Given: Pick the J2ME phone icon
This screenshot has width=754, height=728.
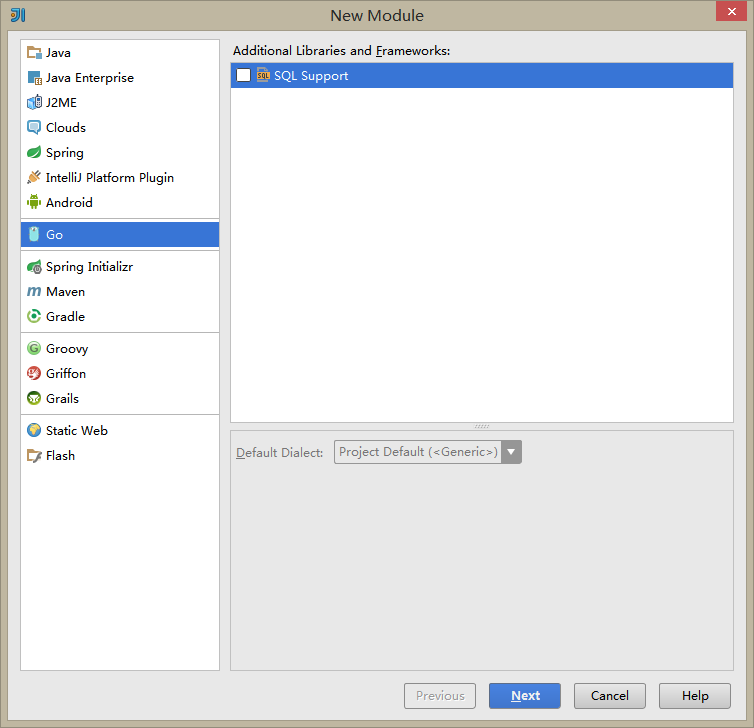Looking at the screenshot, I should click(x=34, y=102).
